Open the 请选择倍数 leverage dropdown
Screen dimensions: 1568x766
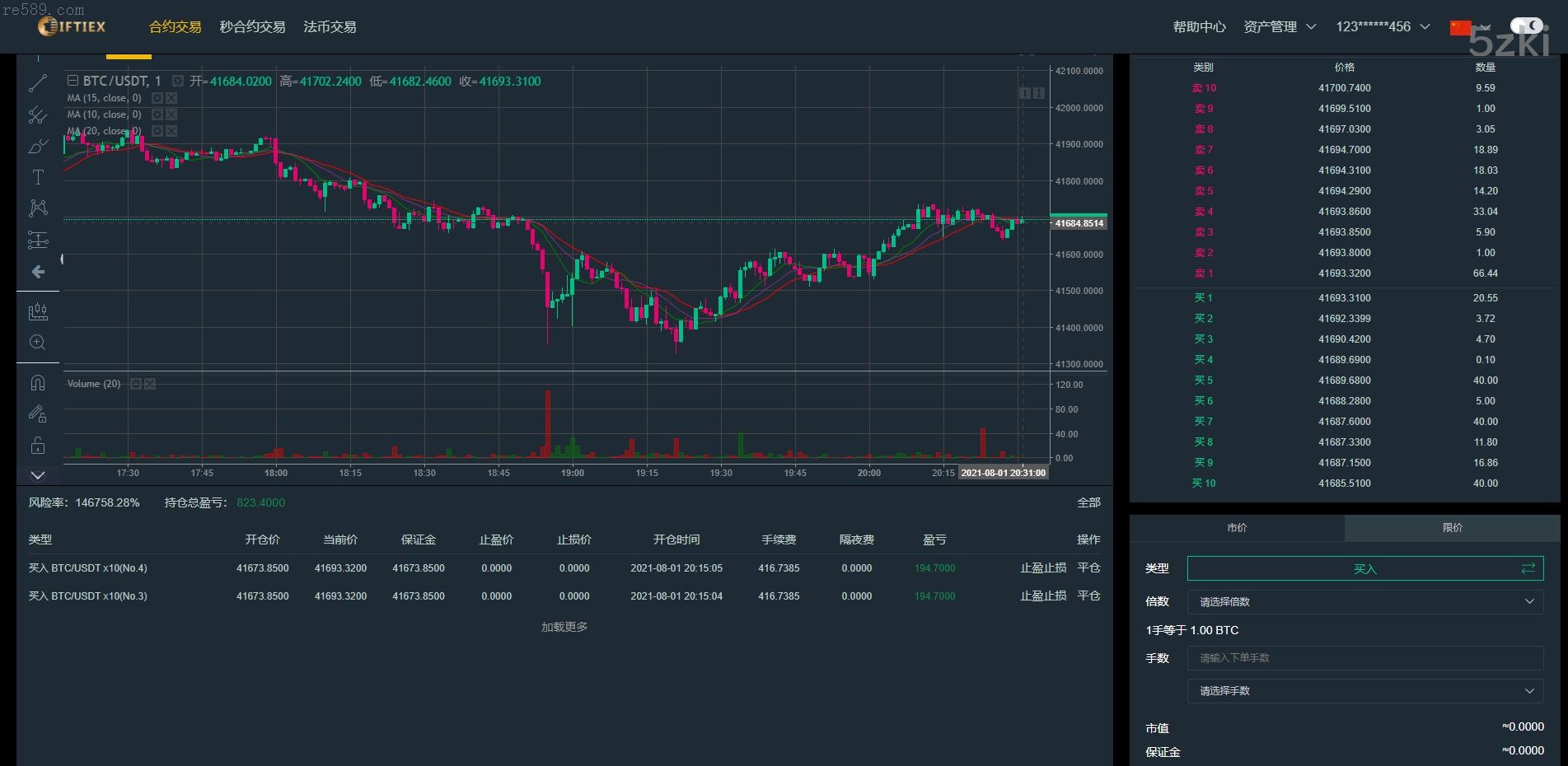tap(1364, 602)
